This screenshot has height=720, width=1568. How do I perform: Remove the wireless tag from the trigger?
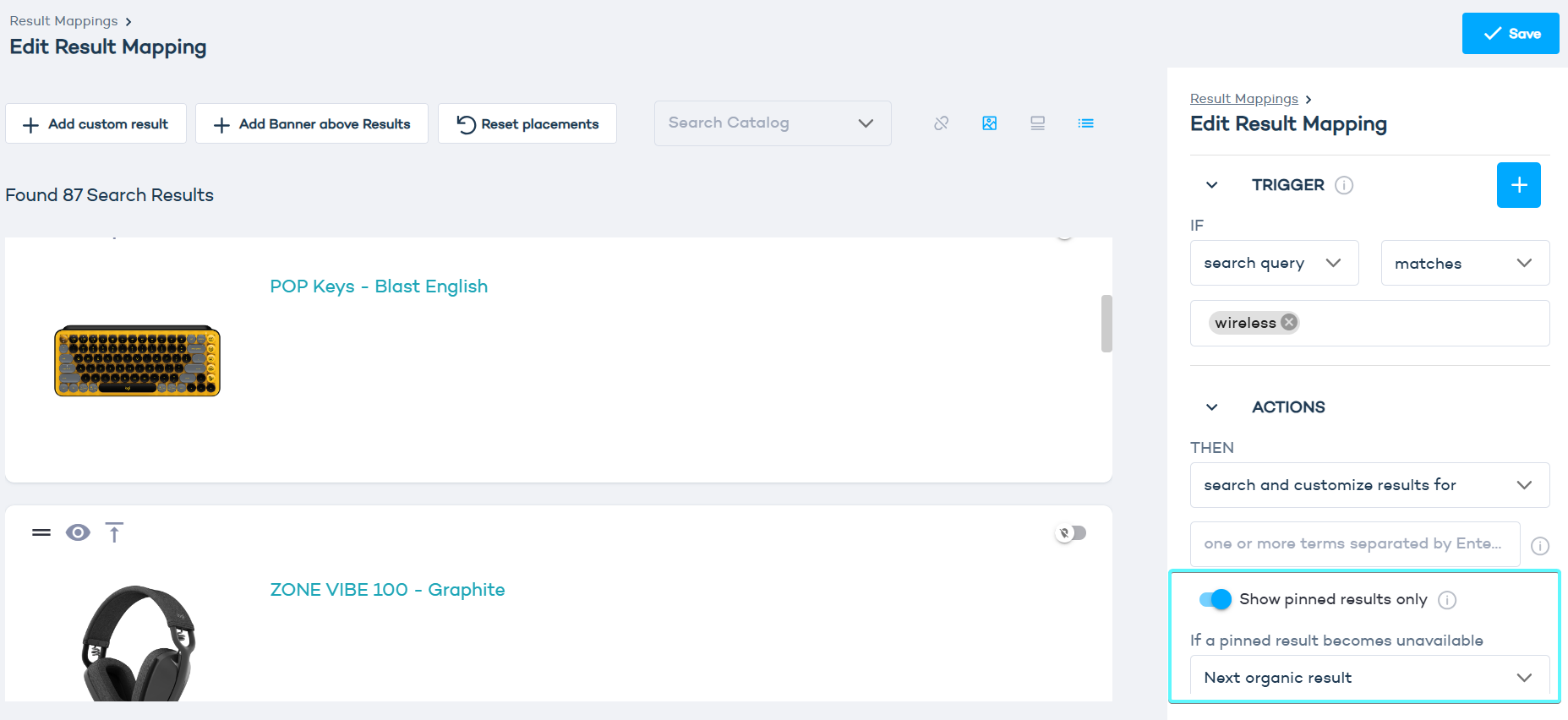click(x=1289, y=322)
